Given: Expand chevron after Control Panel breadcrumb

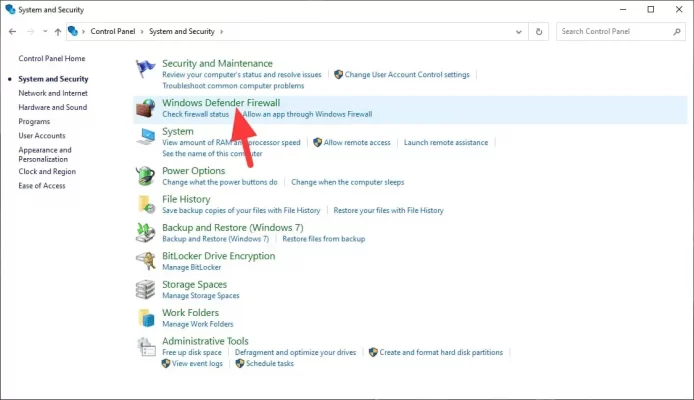Looking at the screenshot, I should pyautogui.click(x=142, y=31).
